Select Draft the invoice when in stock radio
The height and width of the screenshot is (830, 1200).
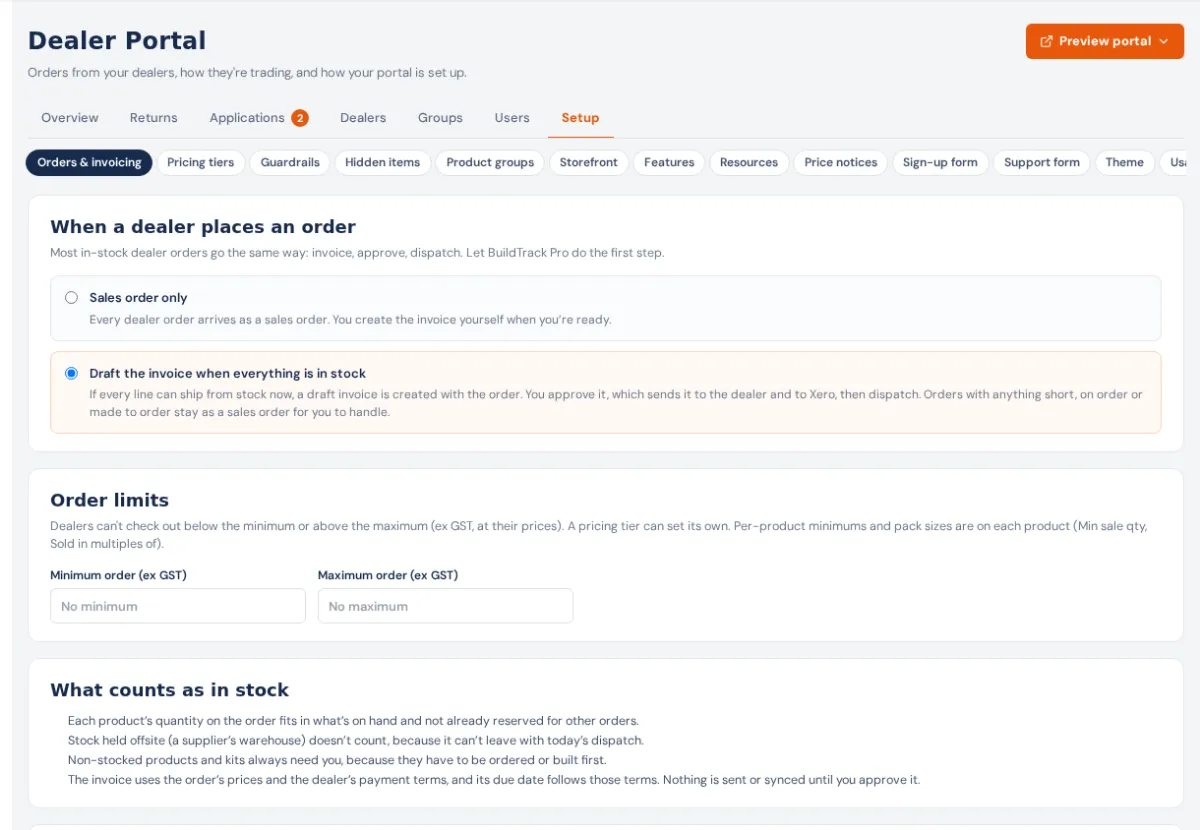pos(71,373)
